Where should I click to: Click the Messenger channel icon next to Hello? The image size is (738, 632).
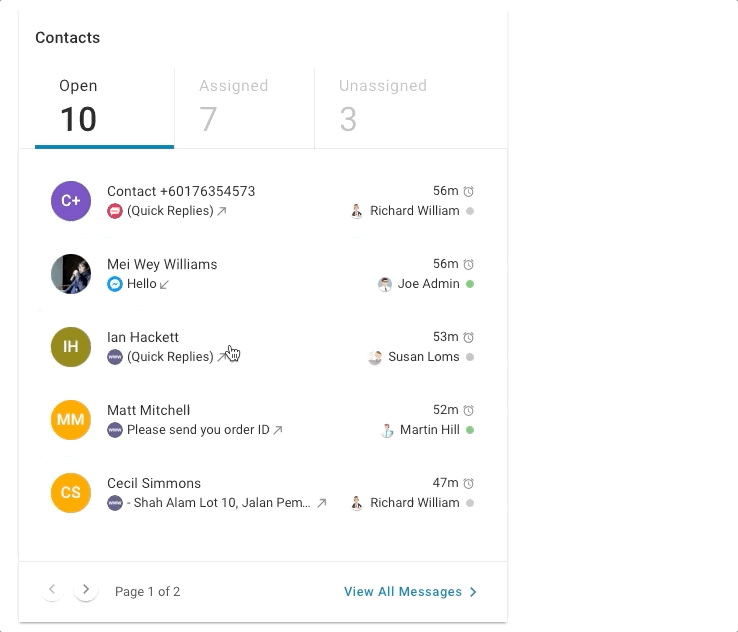click(115, 284)
